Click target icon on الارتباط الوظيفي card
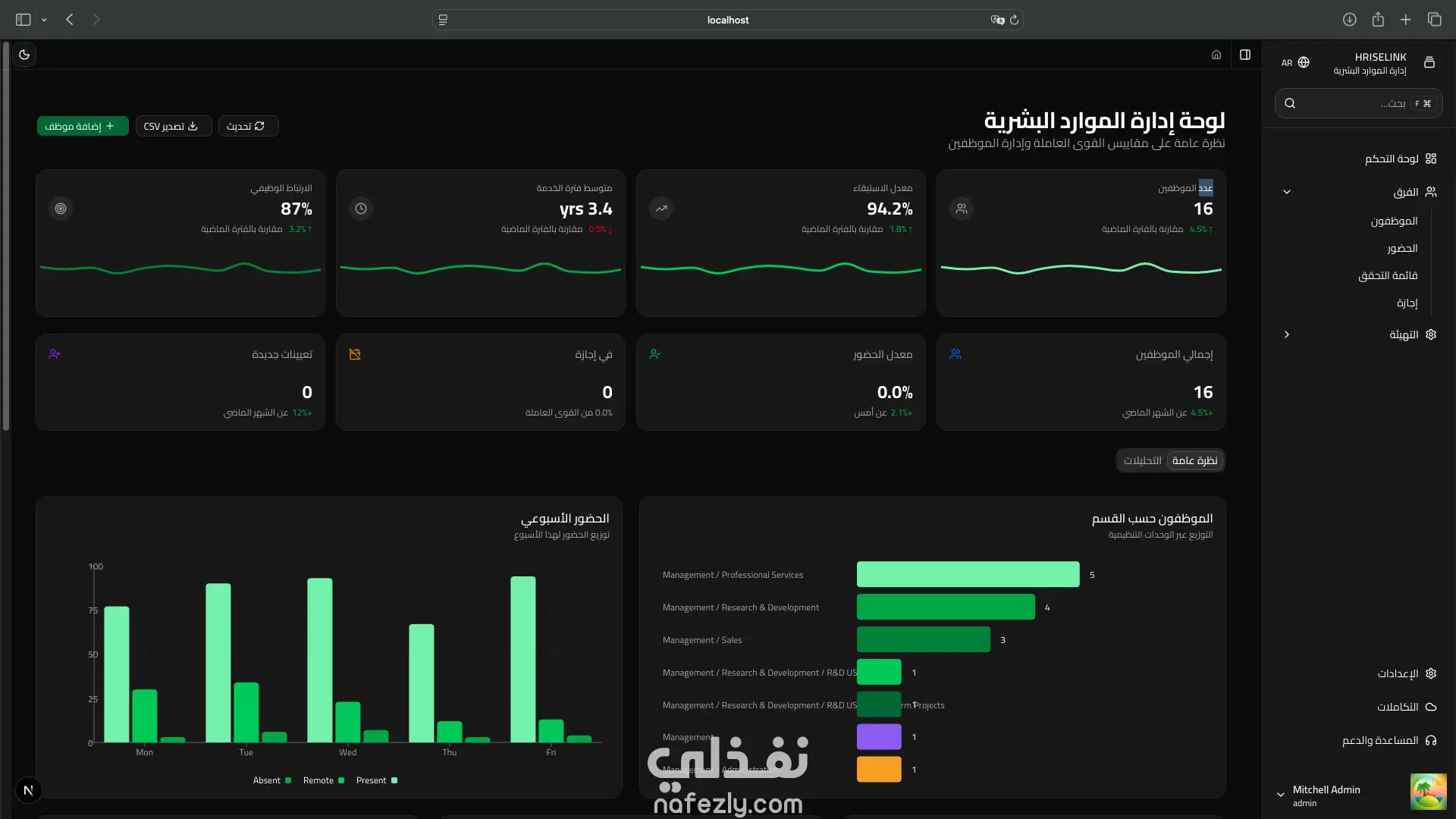The image size is (1456, 819). [61, 209]
